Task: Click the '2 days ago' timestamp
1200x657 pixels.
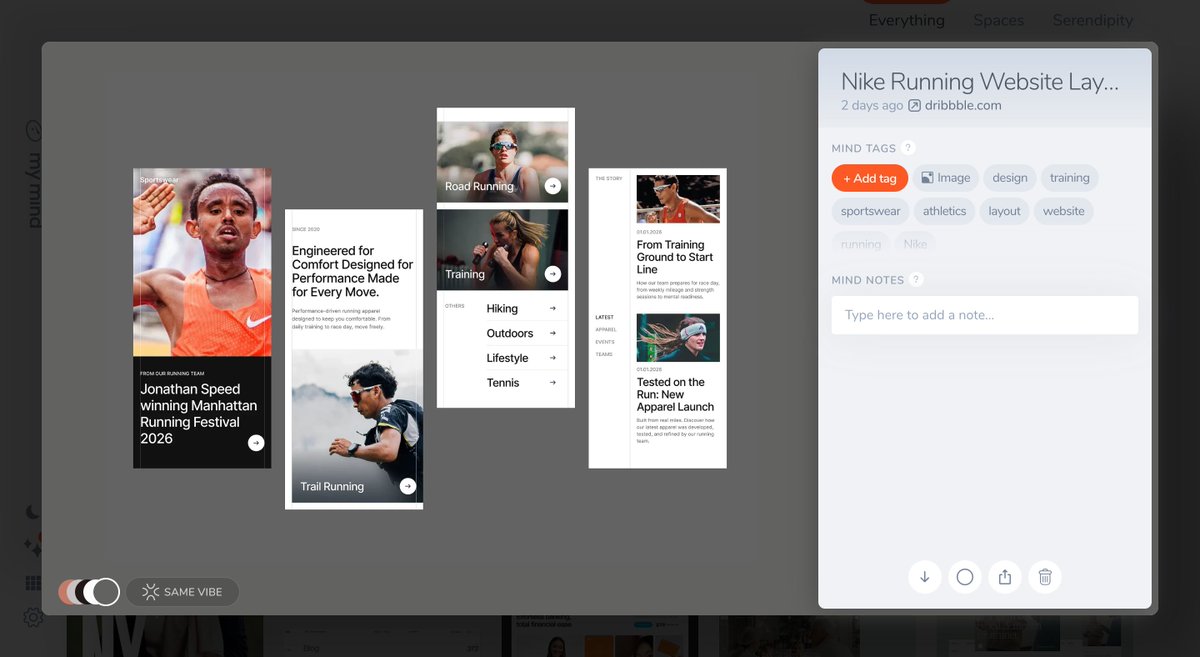Action: (x=872, y=106)
